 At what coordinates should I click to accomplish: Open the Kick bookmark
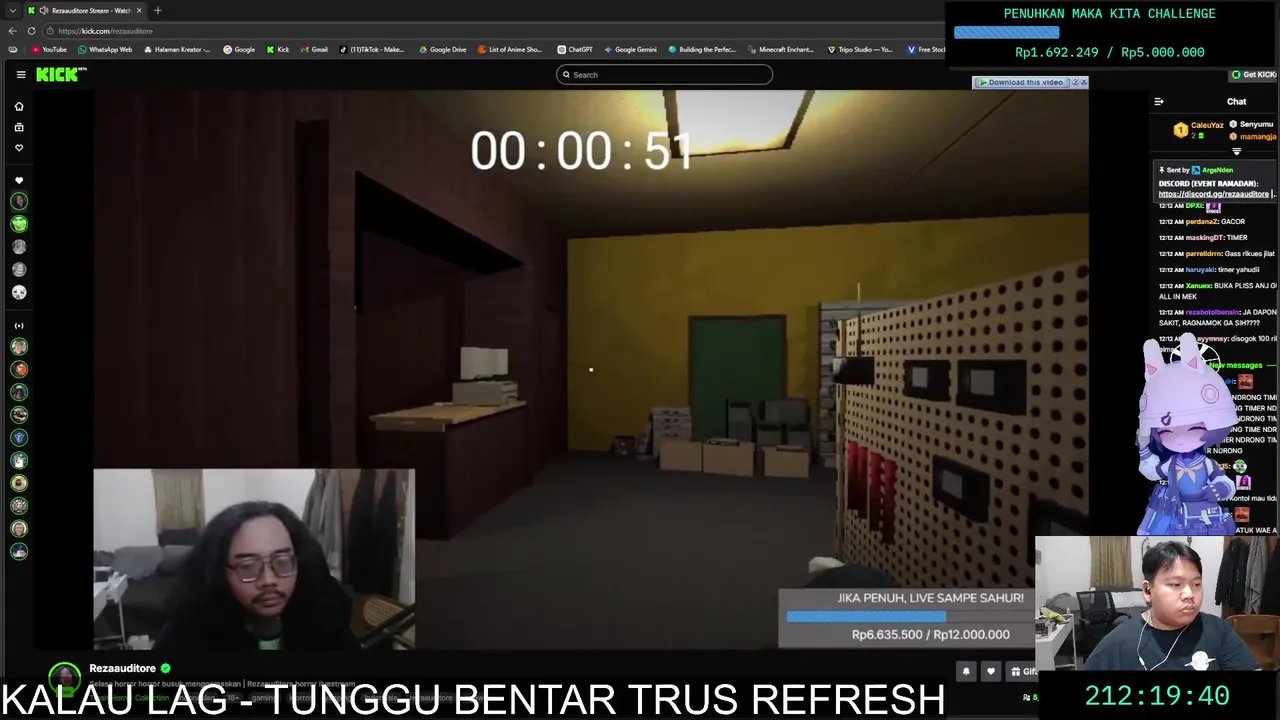[278, 49]
